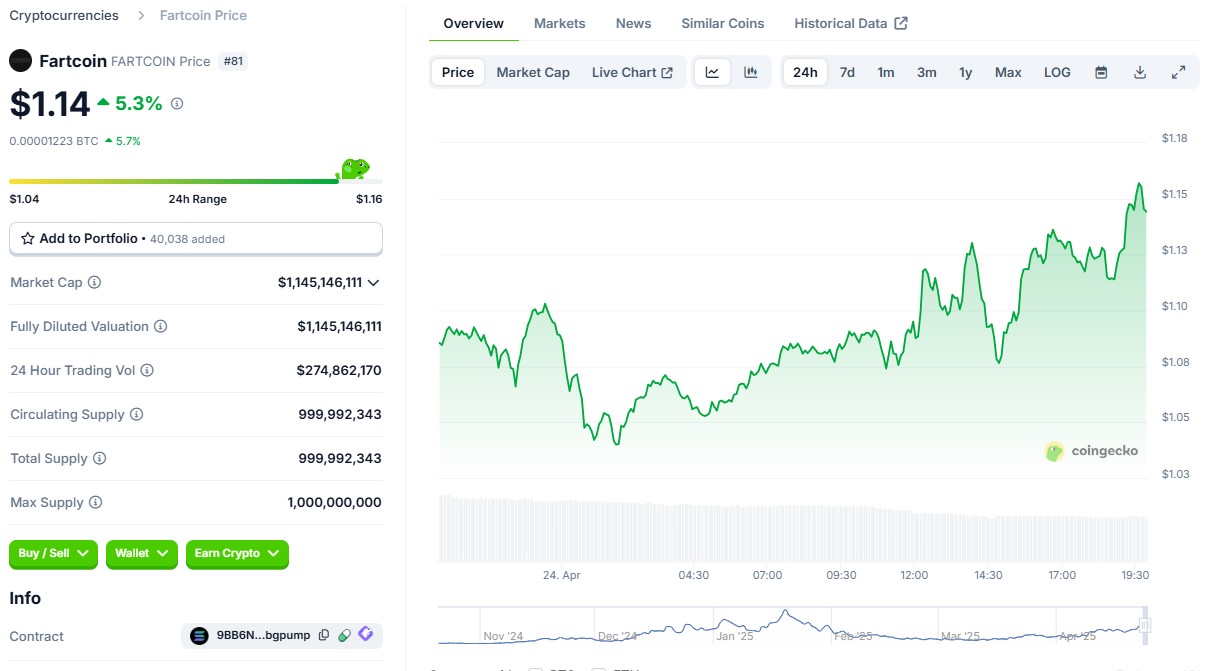
Task: Click the external link icon on Historical Data
Action: click(x=901, y=23)
